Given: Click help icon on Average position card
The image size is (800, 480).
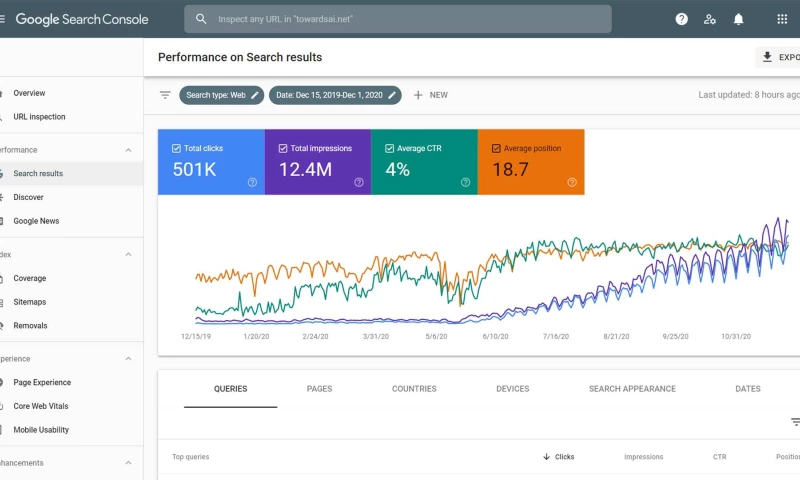Looking at the screenshot, I should coord(572,182).
